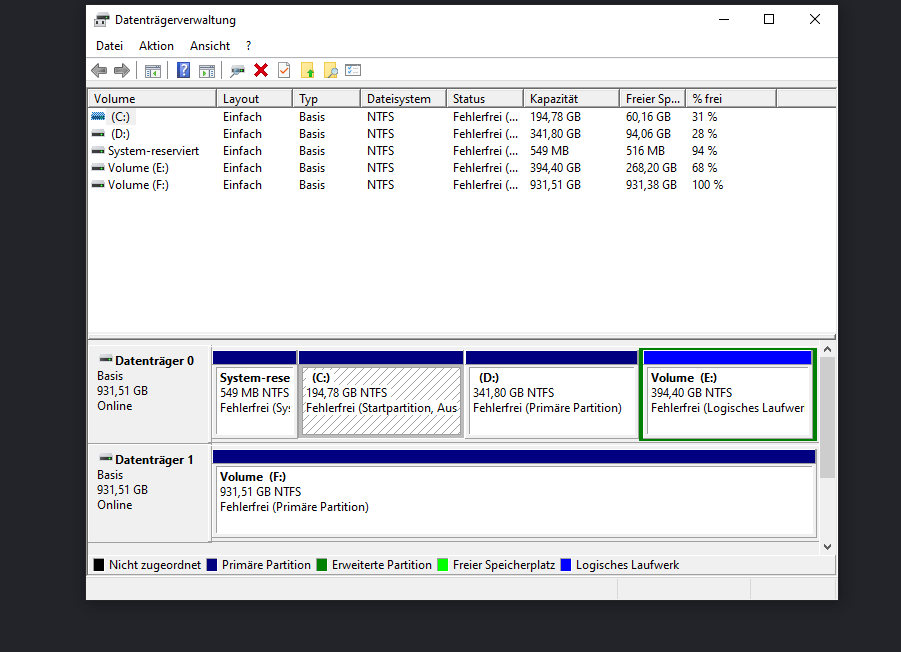Sort by the Volume column header
The width and height of the screenshot is (901, 652).
pos(152,99)
